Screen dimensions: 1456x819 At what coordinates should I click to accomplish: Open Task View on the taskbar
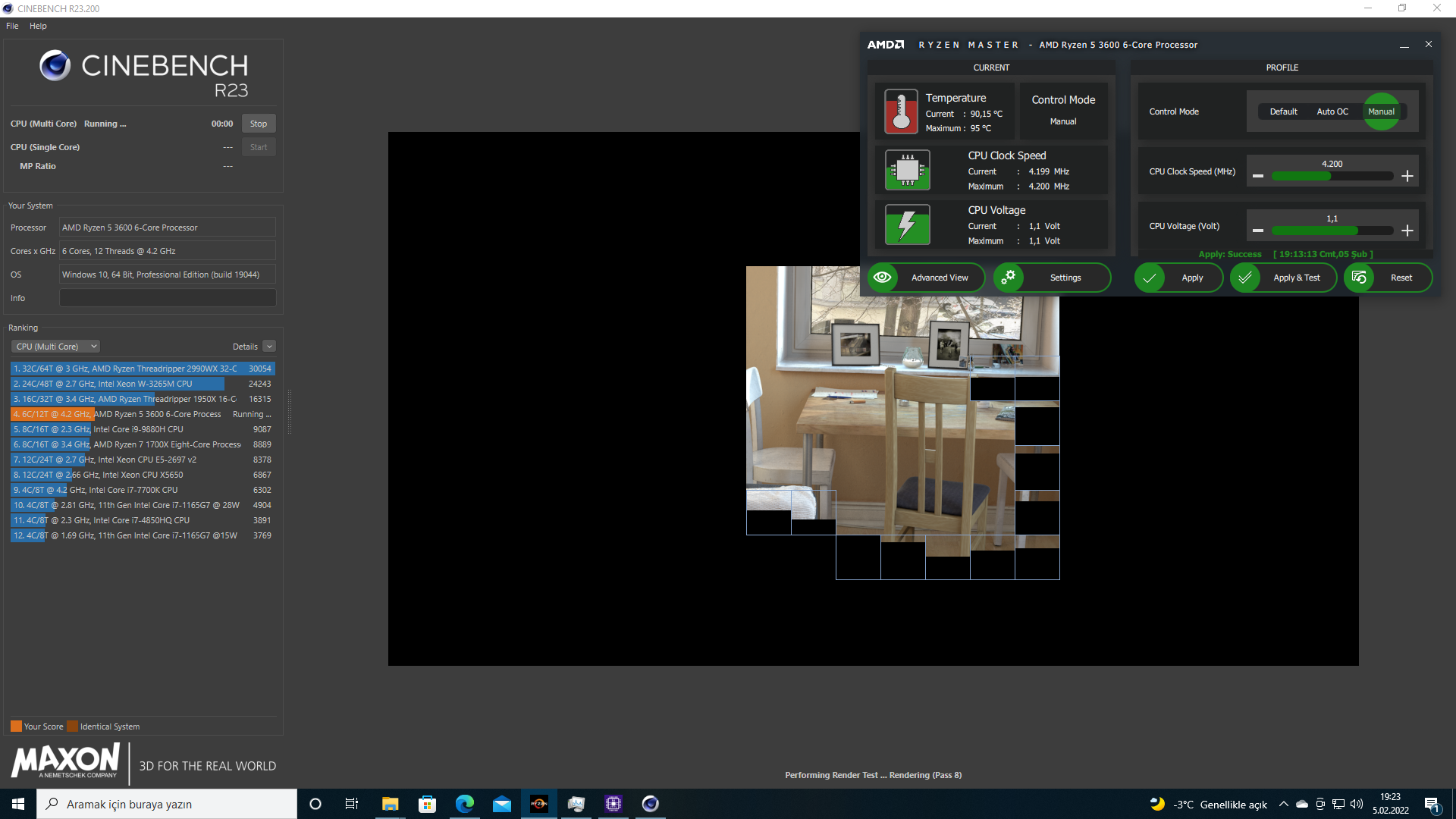[x=352, y=804]
